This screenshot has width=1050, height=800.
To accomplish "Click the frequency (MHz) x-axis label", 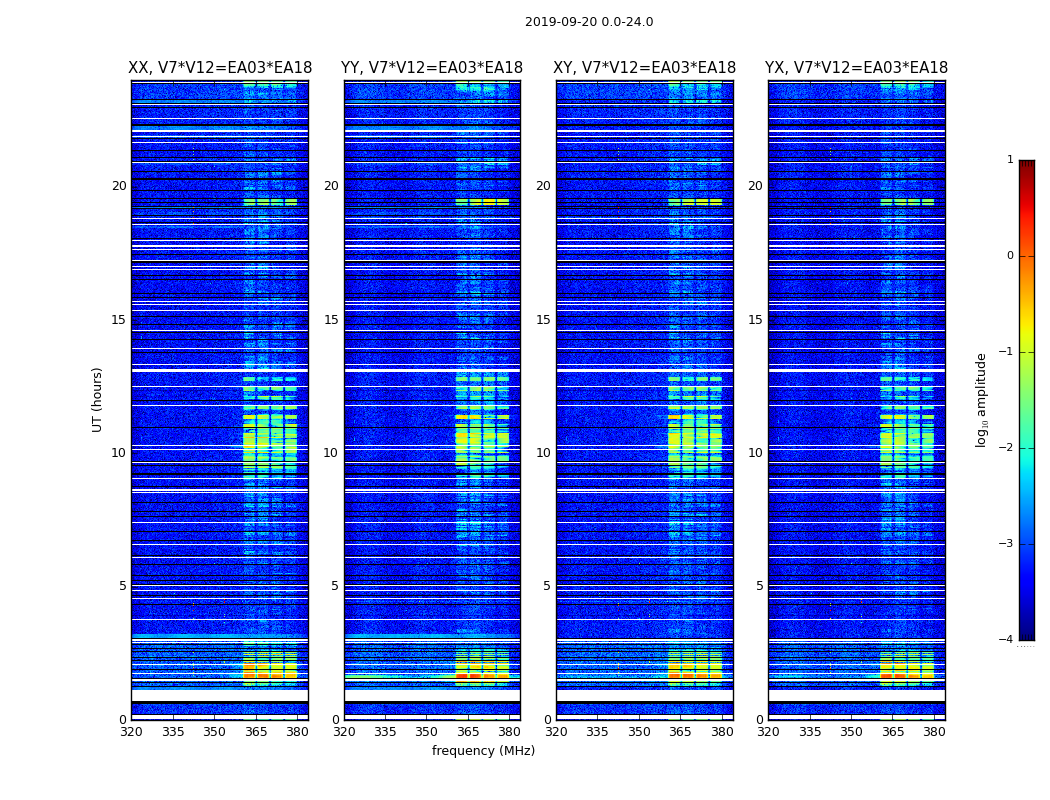I will click(x=483, y=751).
